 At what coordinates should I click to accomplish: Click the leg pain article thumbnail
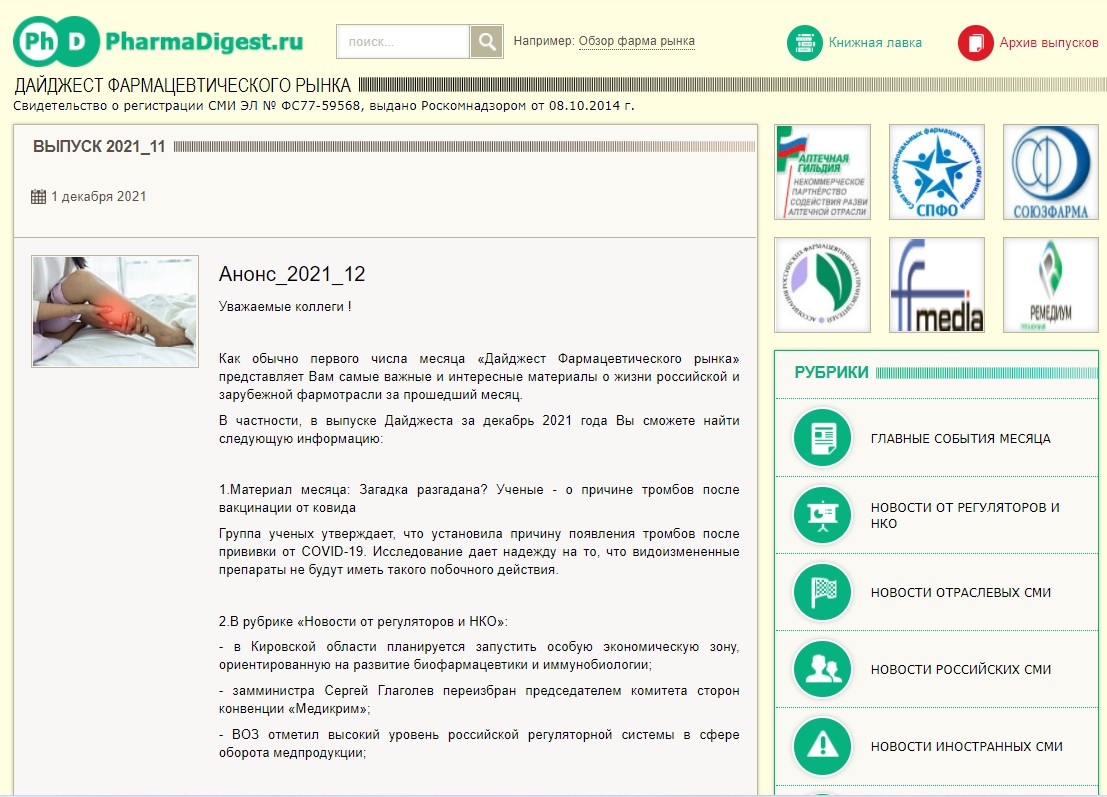[115, 311]
